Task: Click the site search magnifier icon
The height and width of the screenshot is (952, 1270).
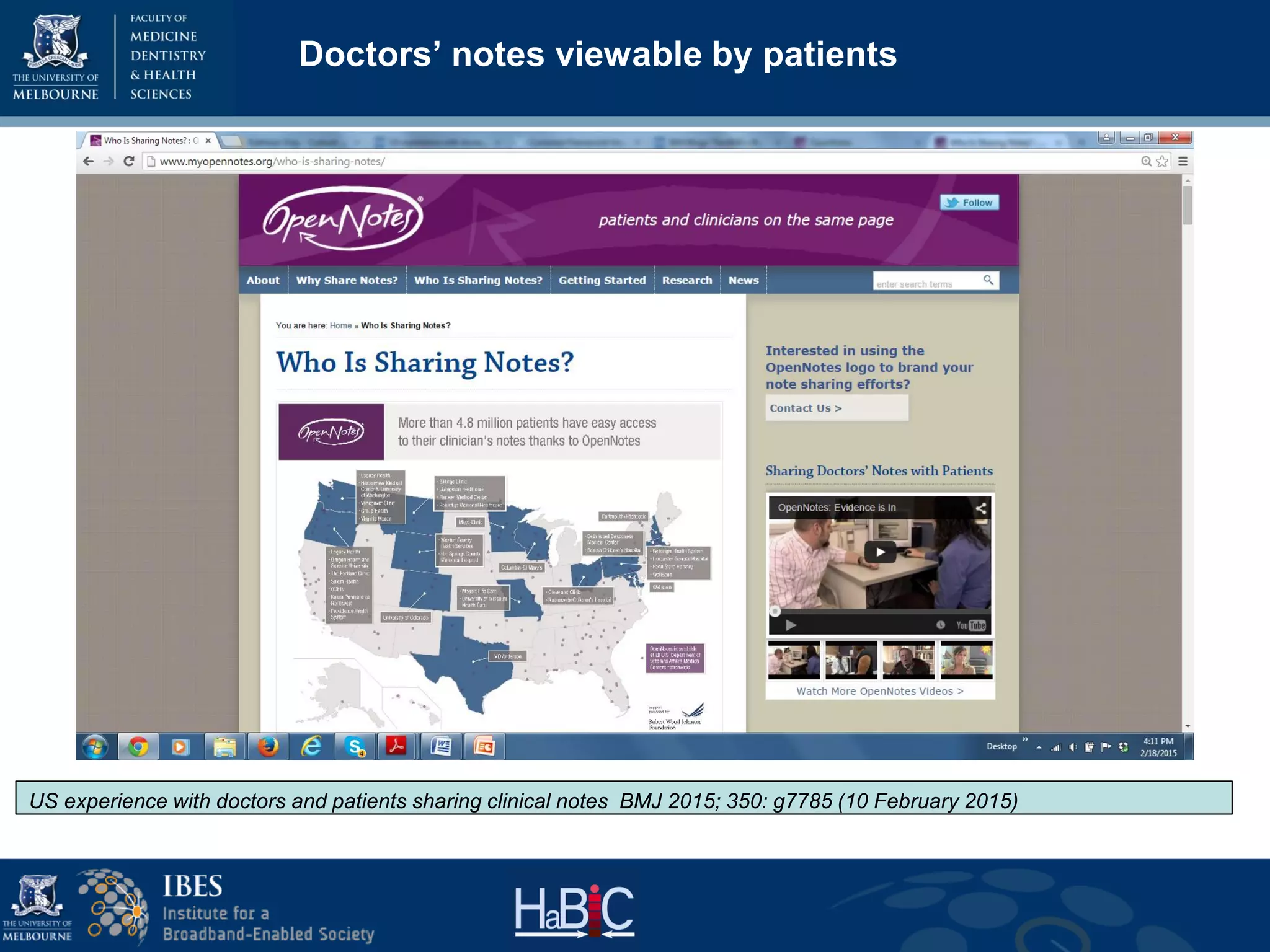Action: (988, 280)
